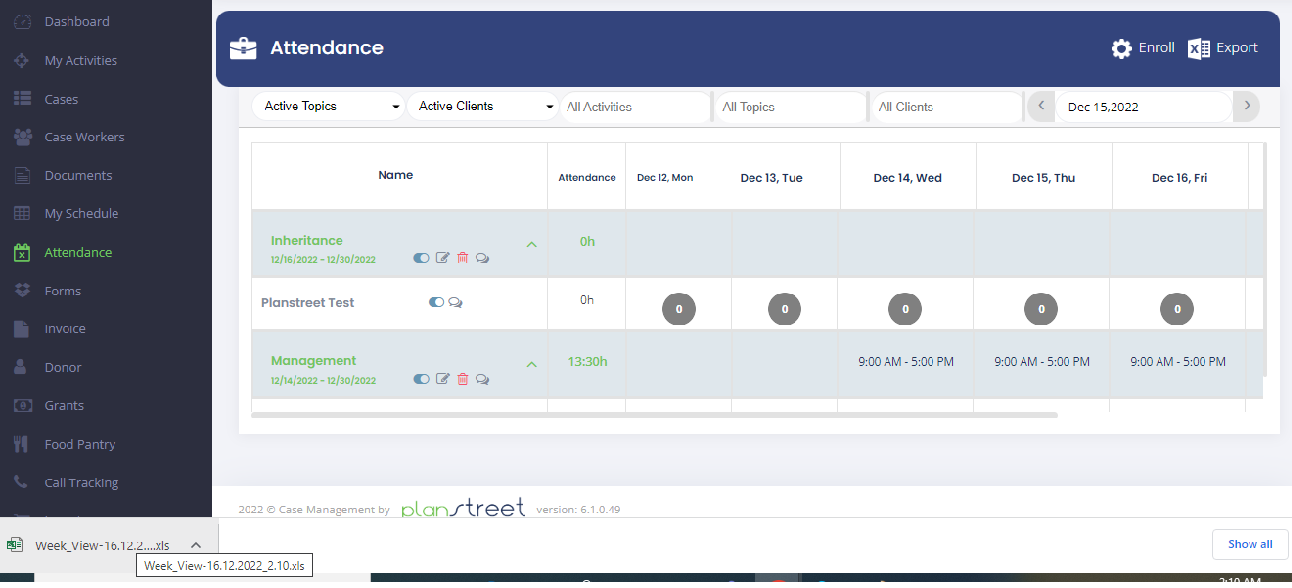Collapse the Management topic row

coord(532,364)
